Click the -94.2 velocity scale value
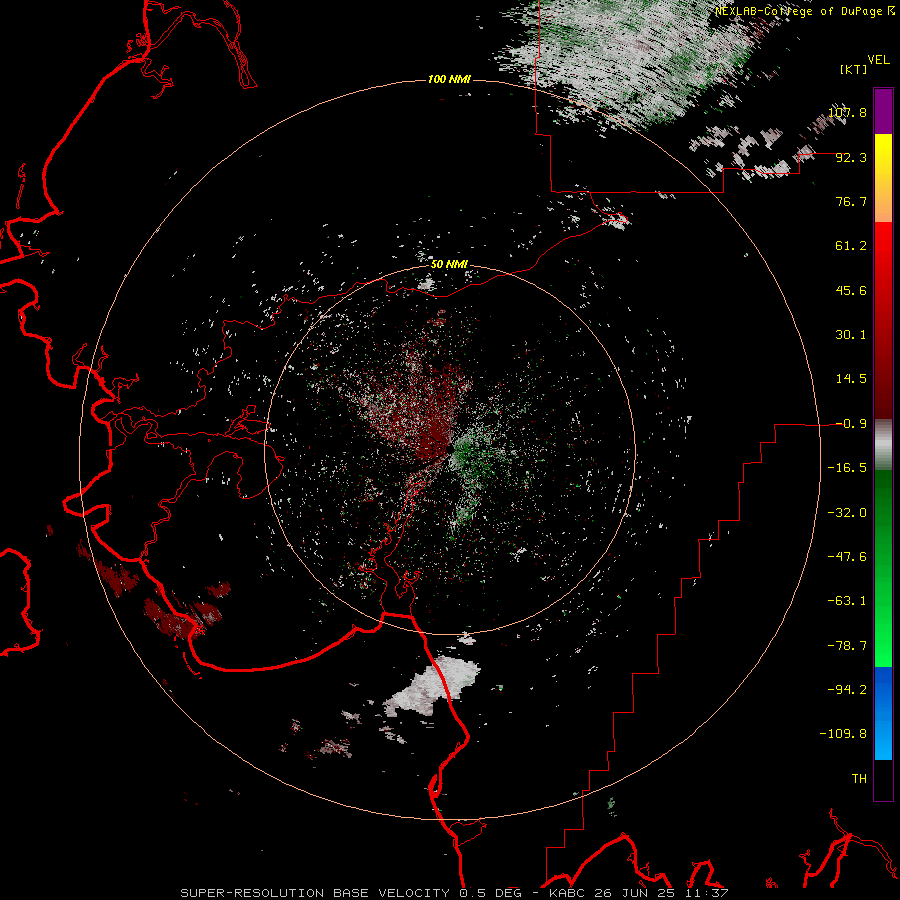Screen dimensions: 900x900 847,690
